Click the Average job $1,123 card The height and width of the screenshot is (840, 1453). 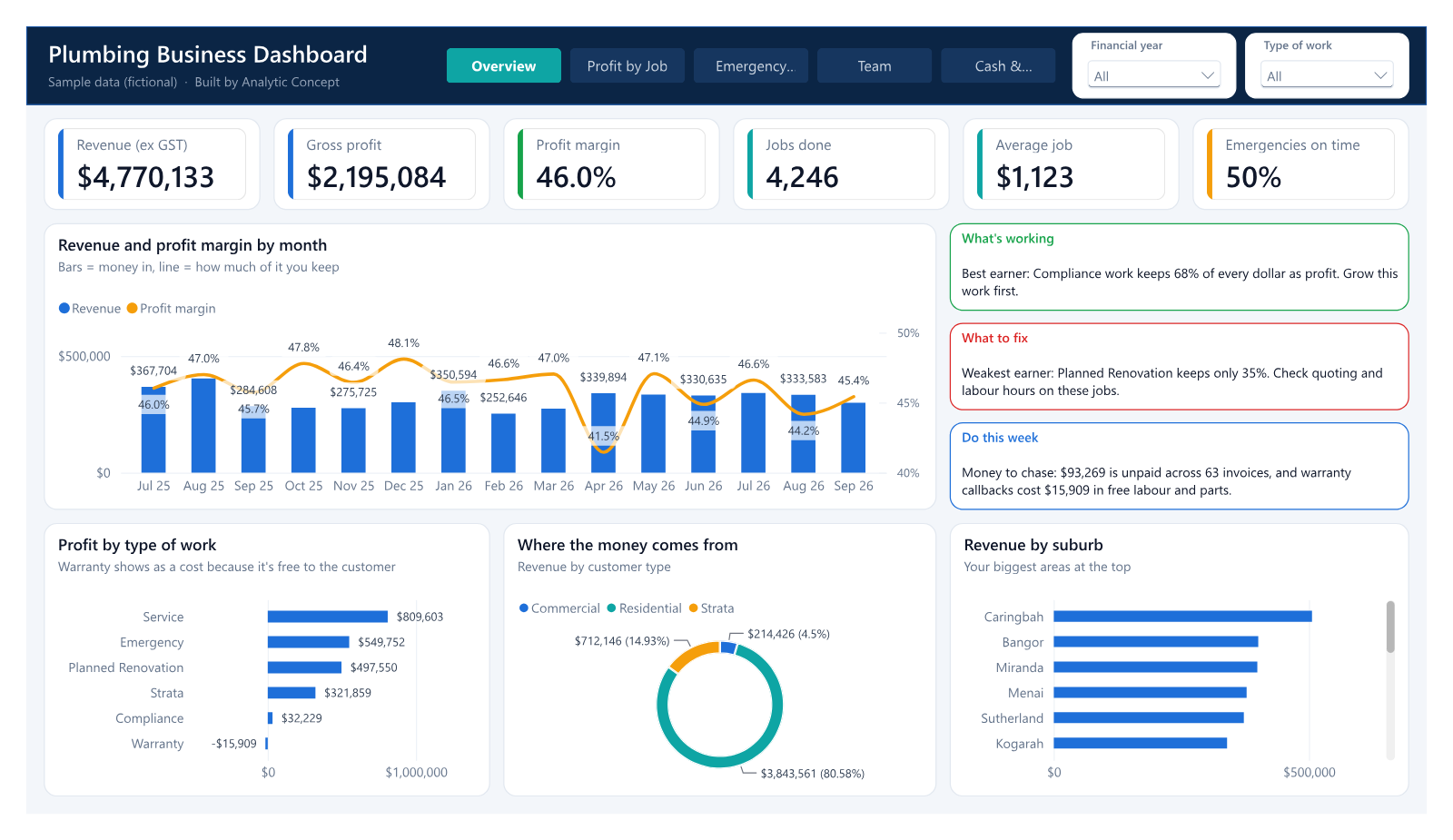pos(1071,163)
